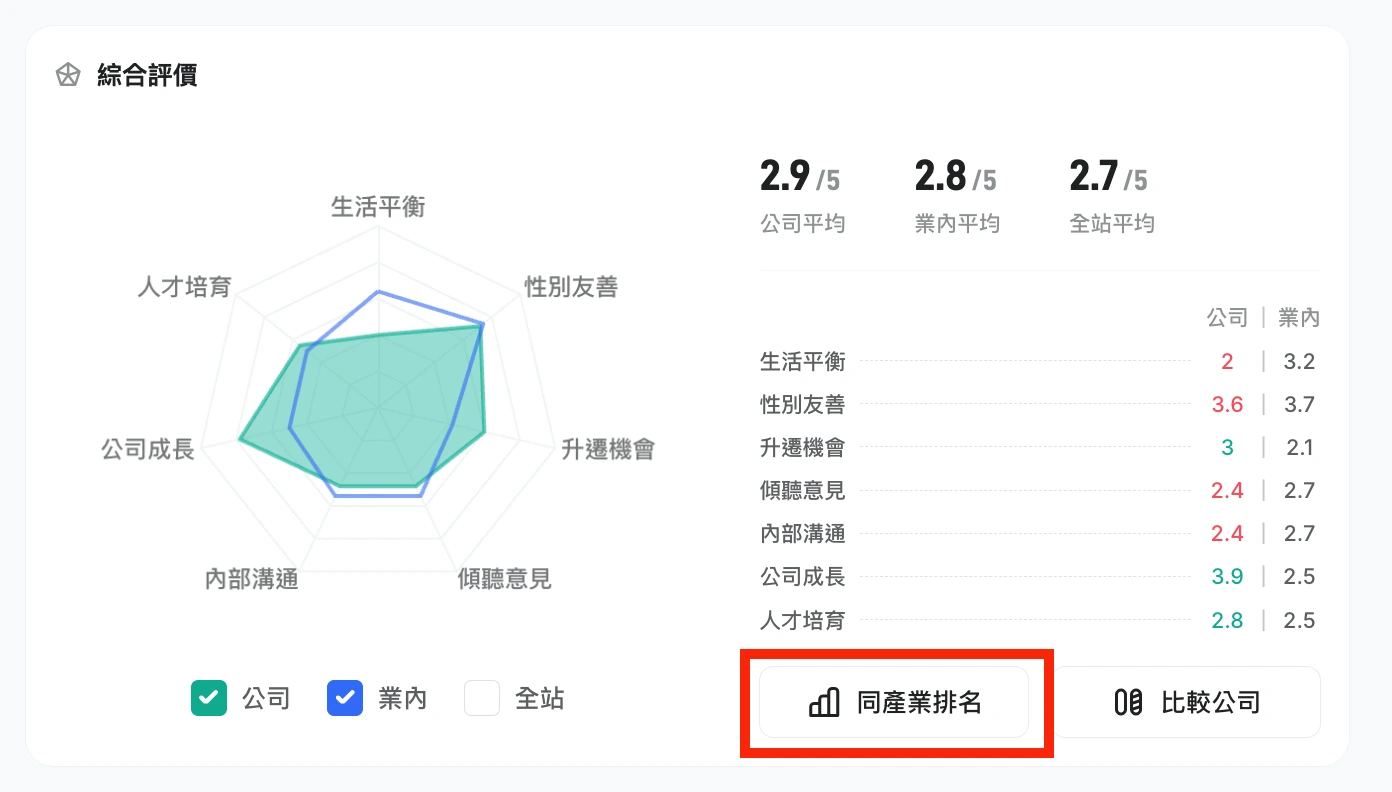Viewport: 1392px width, 792px height.
Task: Select the 內部溝通 row in the score table
Action: coord(1040,534)
